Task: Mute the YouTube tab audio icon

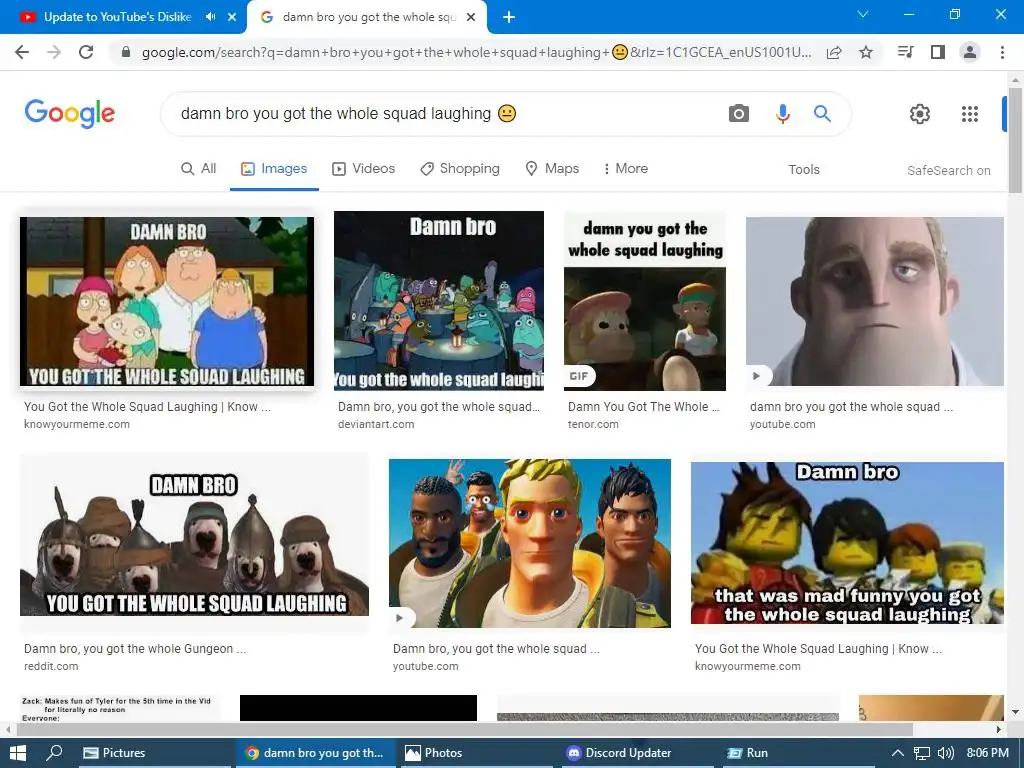Action: point(210,17)
